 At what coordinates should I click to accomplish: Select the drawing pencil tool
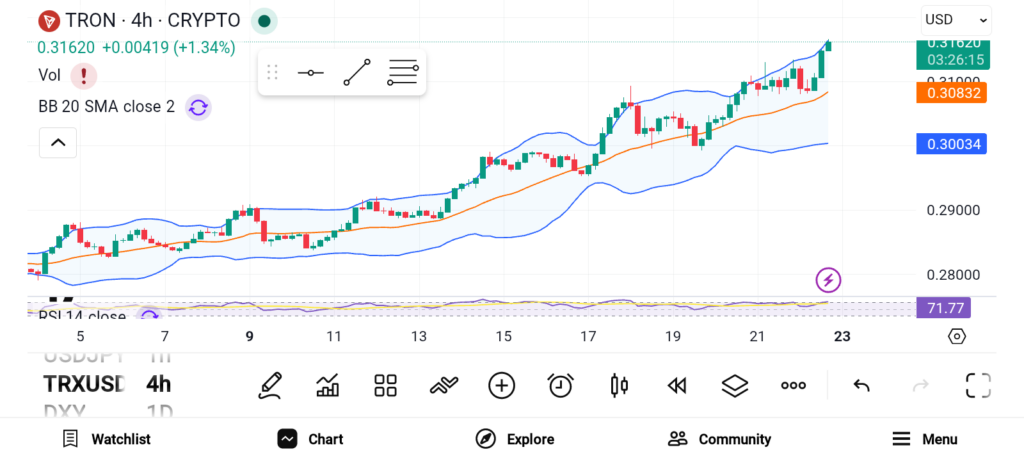tap(269, 385)
